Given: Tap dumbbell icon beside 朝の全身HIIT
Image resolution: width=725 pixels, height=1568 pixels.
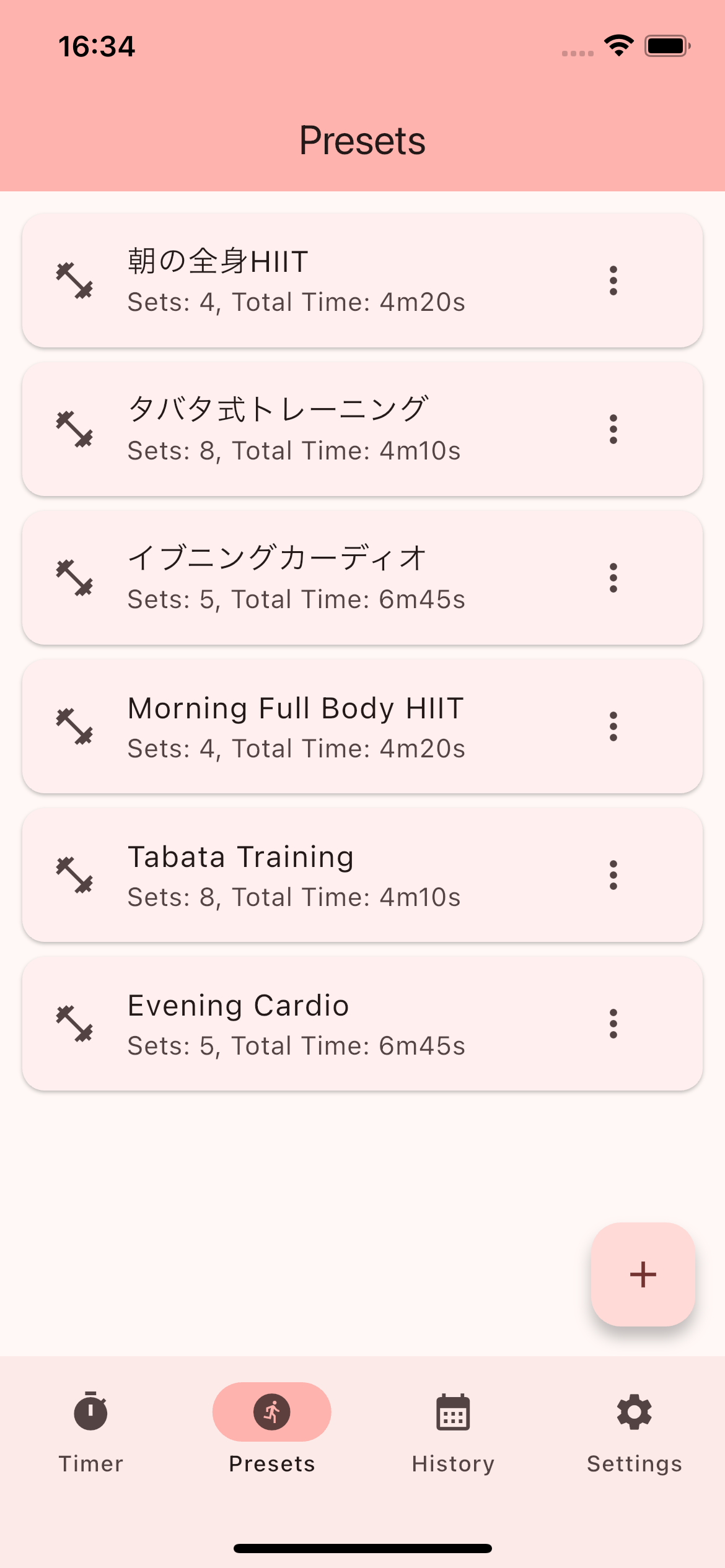Looking at the screenshot, I should (75, 281).
